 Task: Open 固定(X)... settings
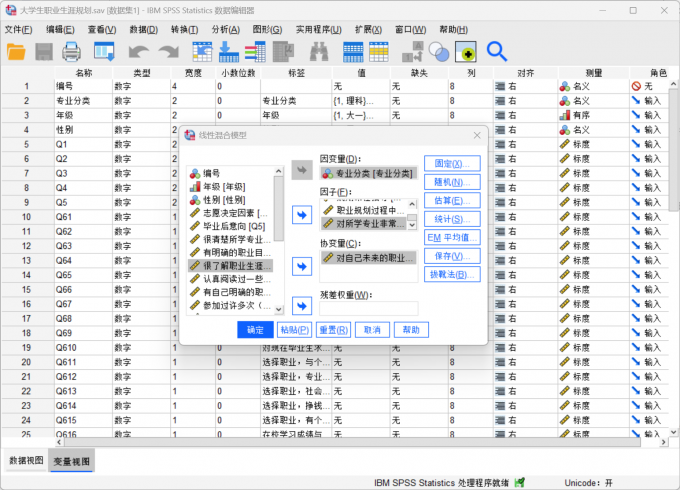(452, 163)
